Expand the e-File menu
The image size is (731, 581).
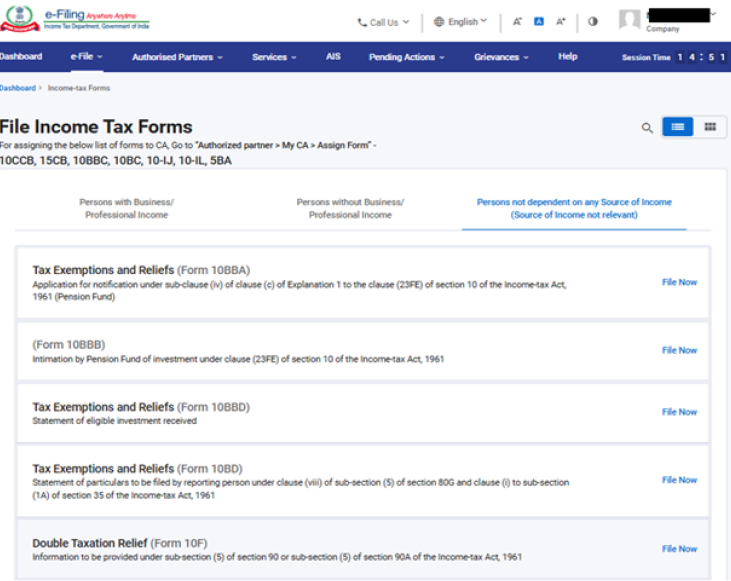tap(86, 57)
